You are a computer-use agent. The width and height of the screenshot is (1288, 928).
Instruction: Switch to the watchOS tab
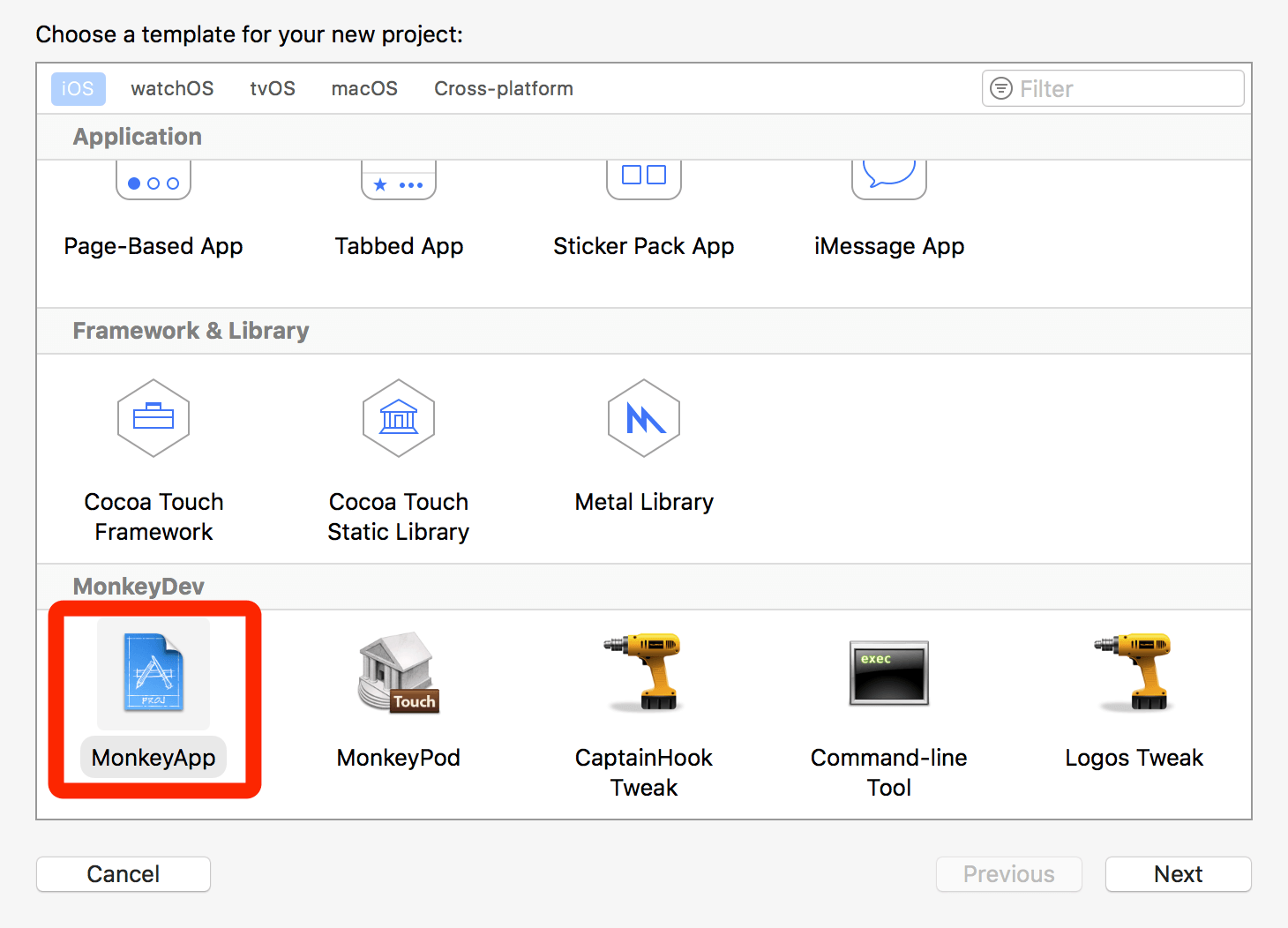coord(172,89)
